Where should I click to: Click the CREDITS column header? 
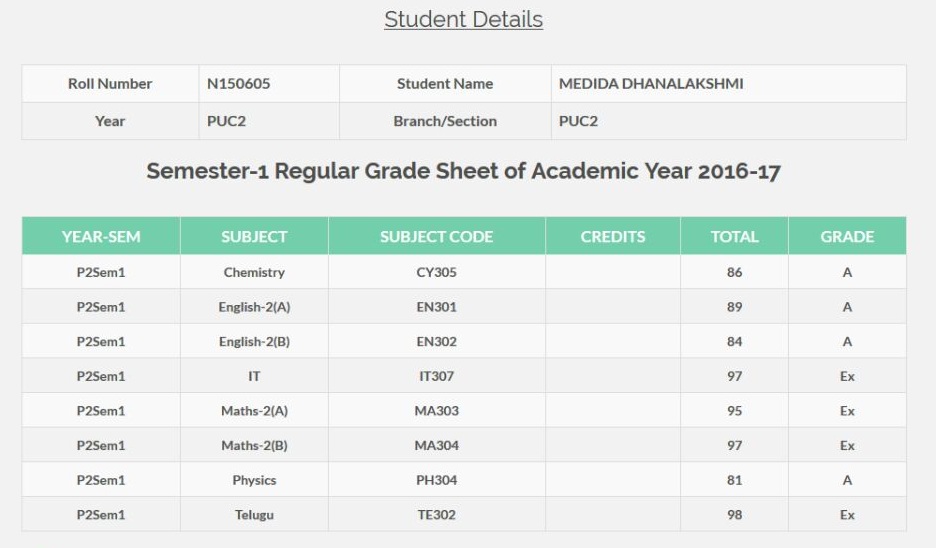pos(612,236)
